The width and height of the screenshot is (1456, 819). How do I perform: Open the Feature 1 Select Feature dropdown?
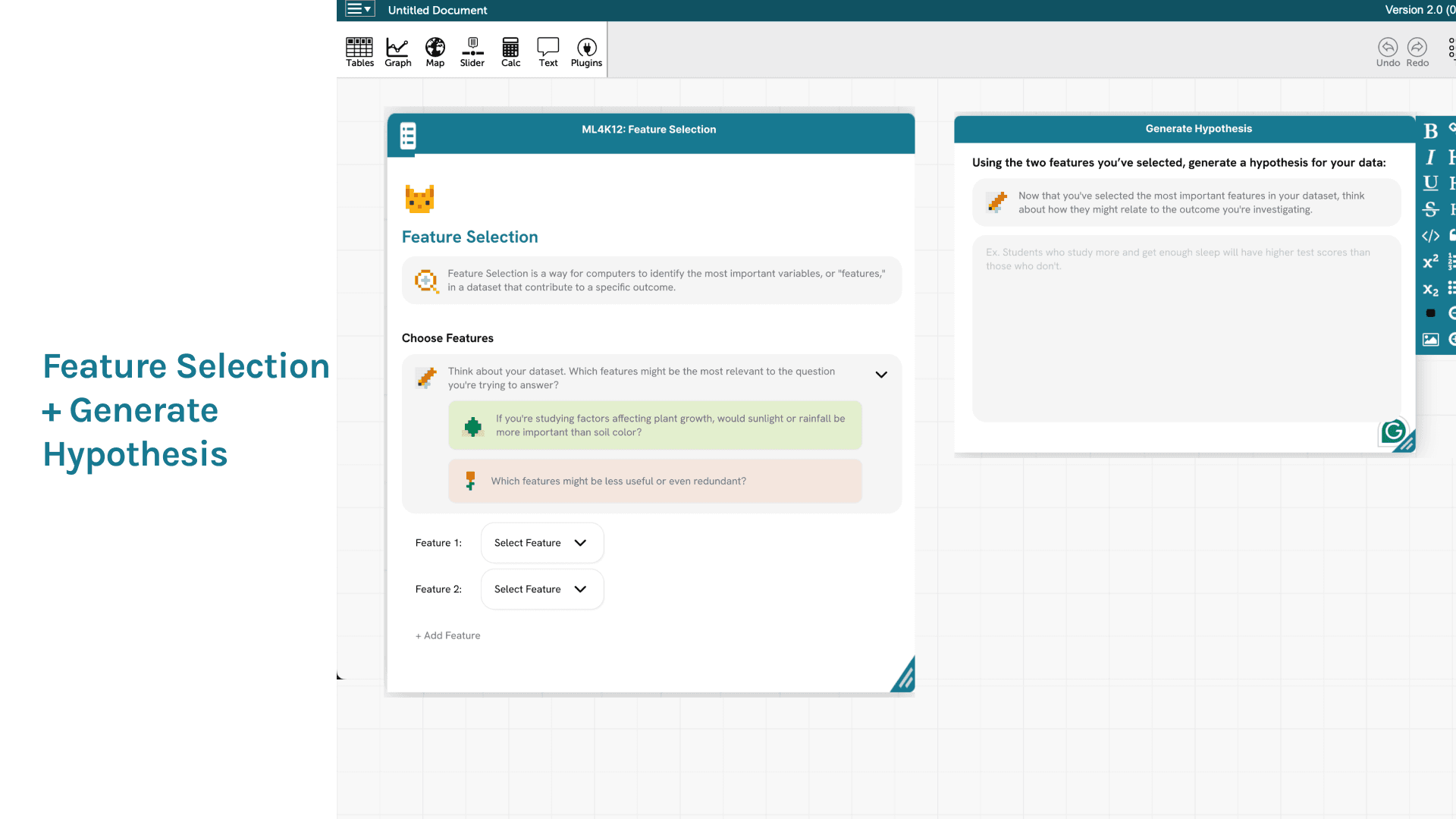pos(541,543)
